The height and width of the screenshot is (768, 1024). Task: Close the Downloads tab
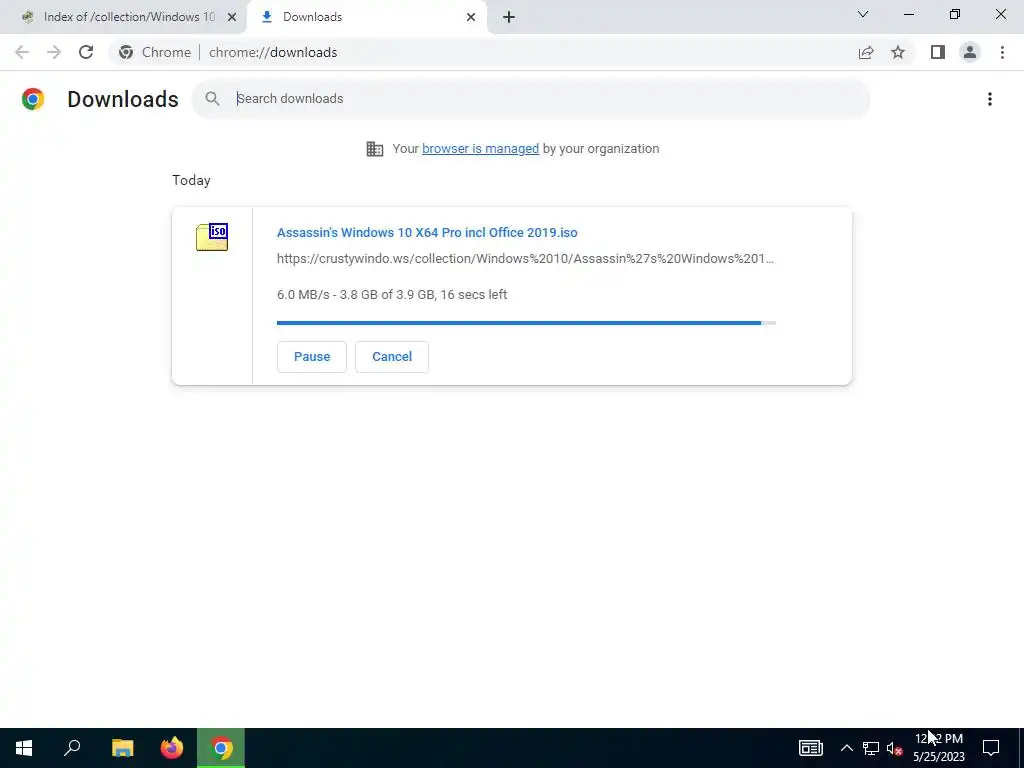[x=471, y=17]
